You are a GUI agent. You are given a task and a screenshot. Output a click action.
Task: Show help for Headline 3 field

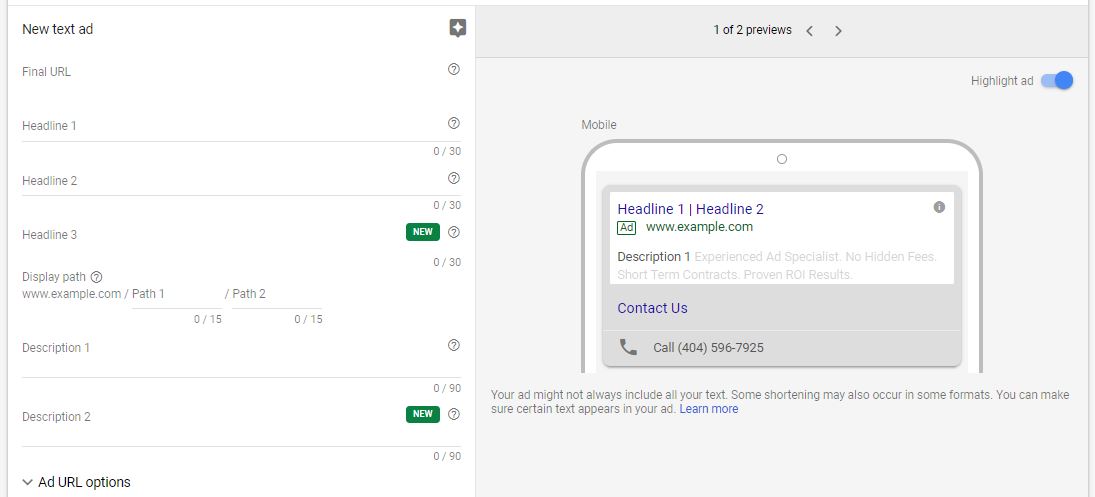[454, 232]
